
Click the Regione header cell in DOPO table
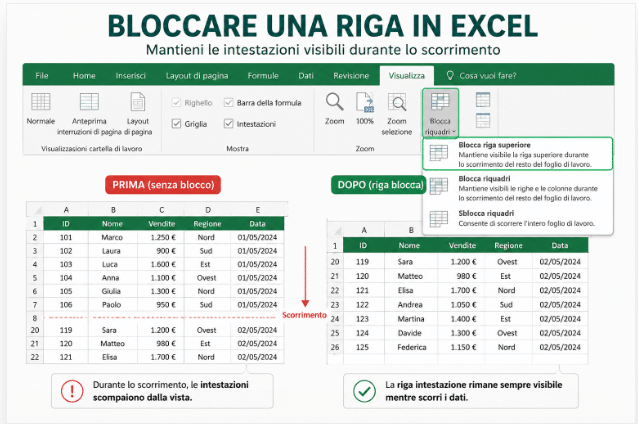(x=508, y=245)
